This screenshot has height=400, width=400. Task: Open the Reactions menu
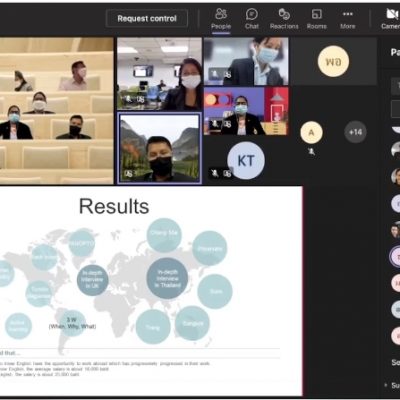point(284,19)
